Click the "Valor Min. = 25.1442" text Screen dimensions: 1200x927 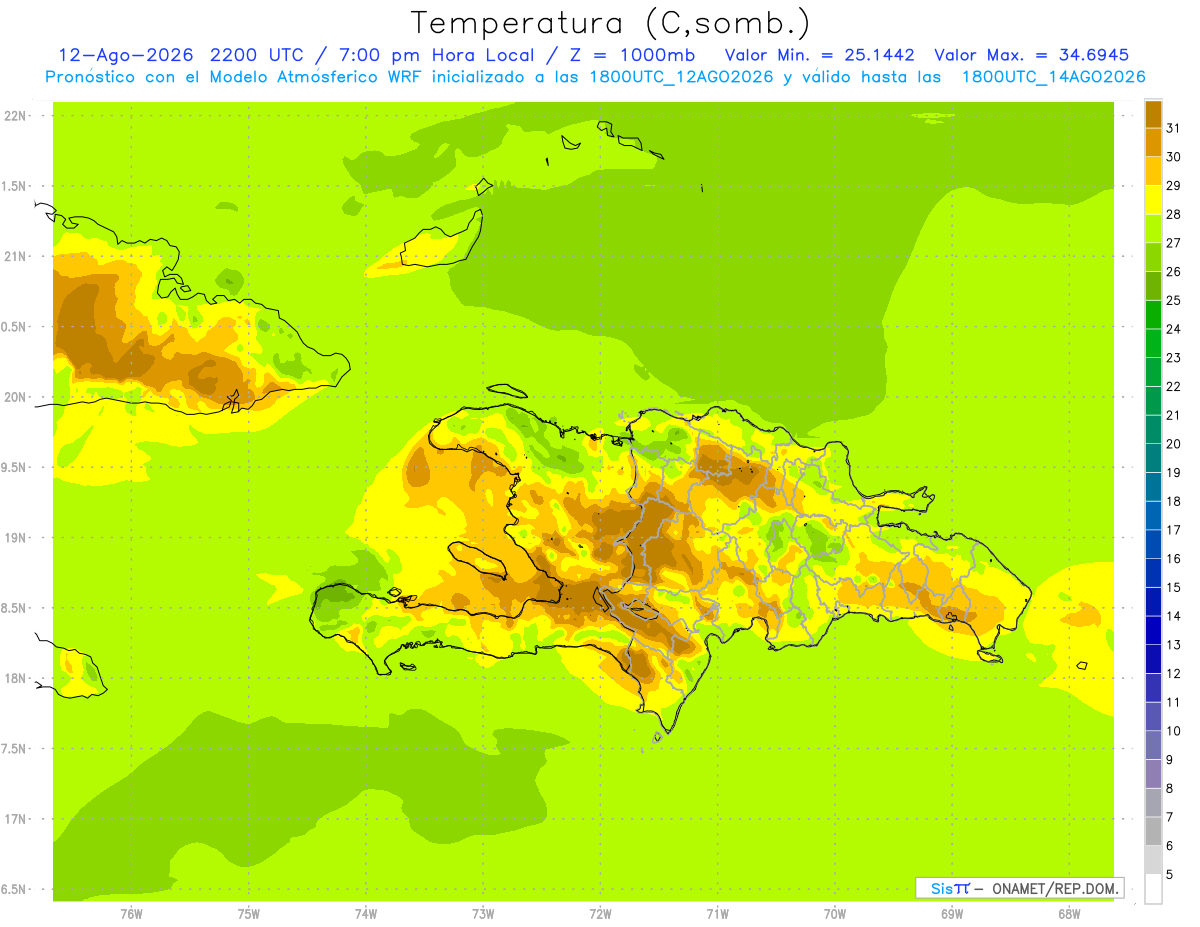(x=819, y=55)
